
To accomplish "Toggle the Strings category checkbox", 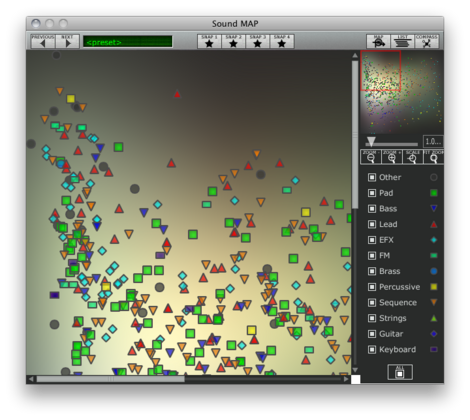I will click(372, 318).
